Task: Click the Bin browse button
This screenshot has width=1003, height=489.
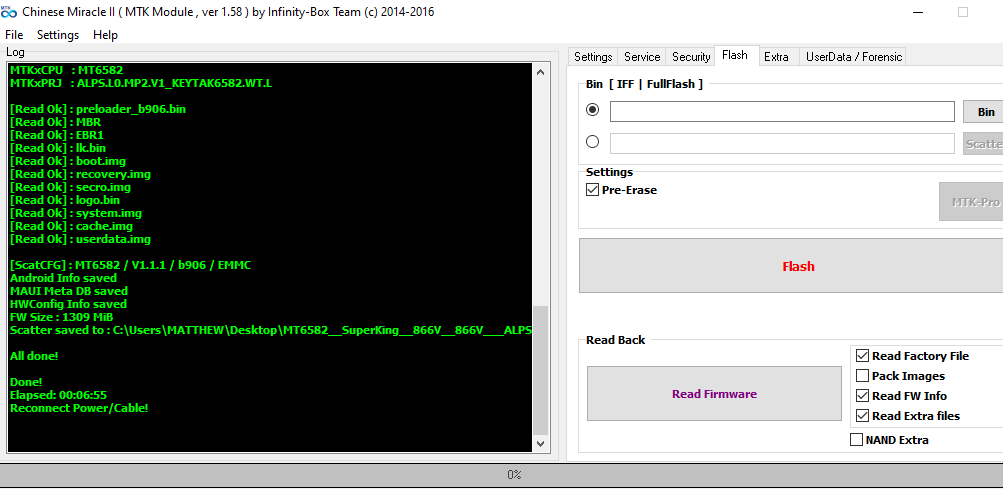Action: tap(983, 111)
